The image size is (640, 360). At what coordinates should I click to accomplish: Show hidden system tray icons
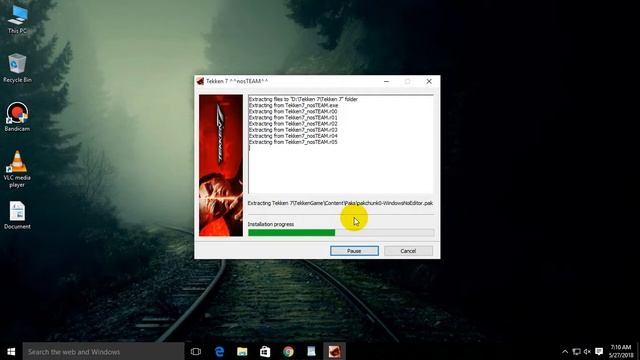pos(565,351)
